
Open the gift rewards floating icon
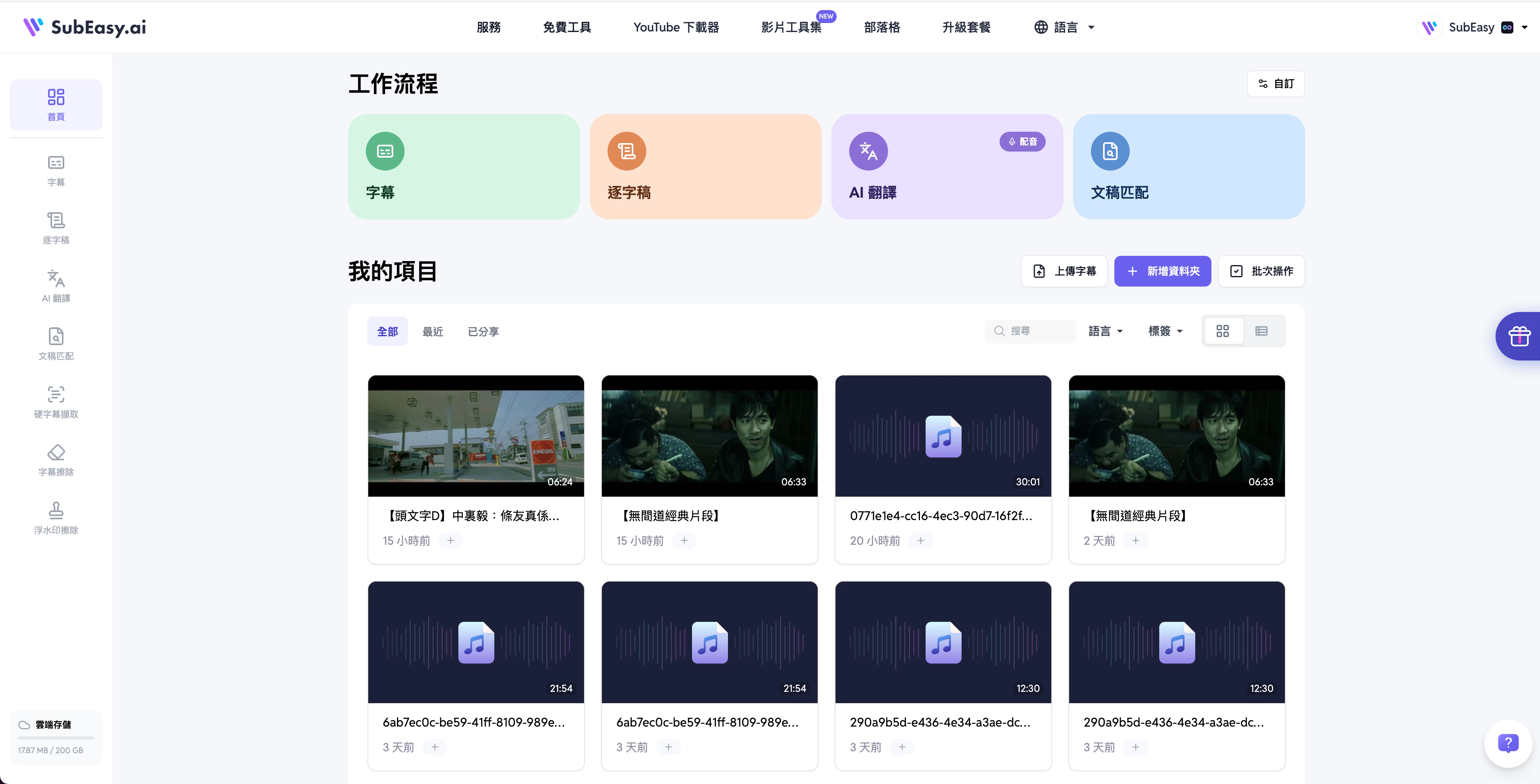pyautogui.click(x=1519, y=336)
